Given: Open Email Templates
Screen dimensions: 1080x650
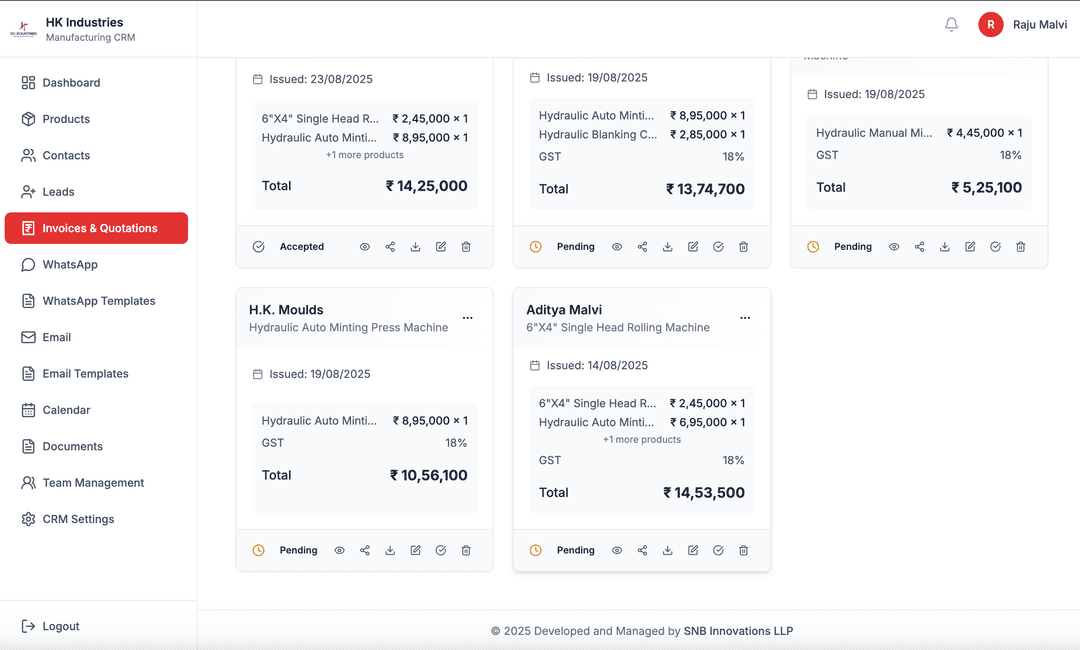Looking at the screenshot, I should (96, 374).
